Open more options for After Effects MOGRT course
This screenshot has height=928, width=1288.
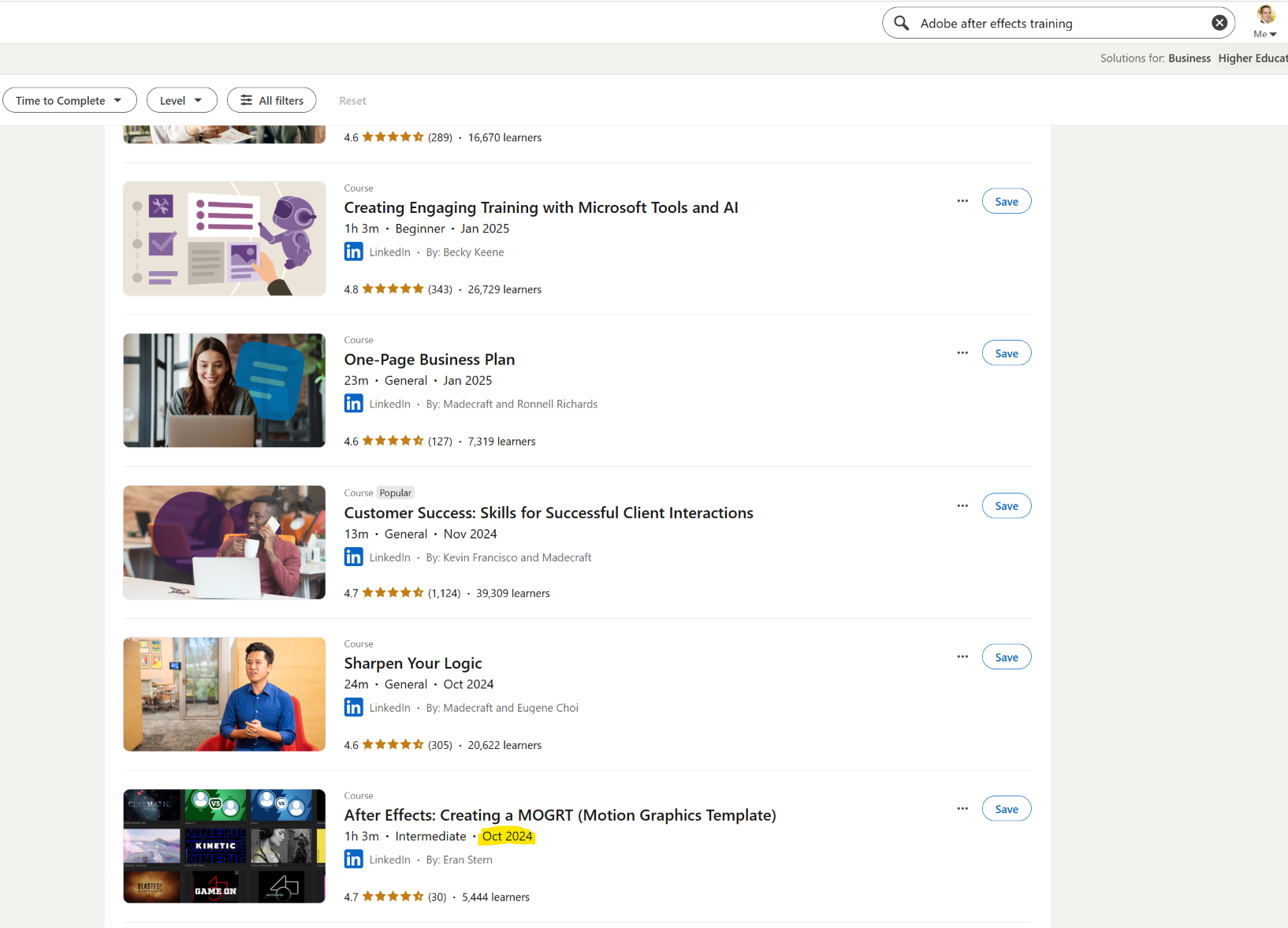point(962,809)
